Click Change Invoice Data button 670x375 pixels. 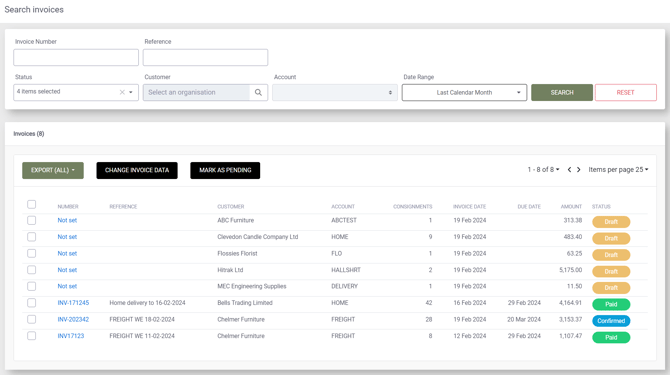137,170
